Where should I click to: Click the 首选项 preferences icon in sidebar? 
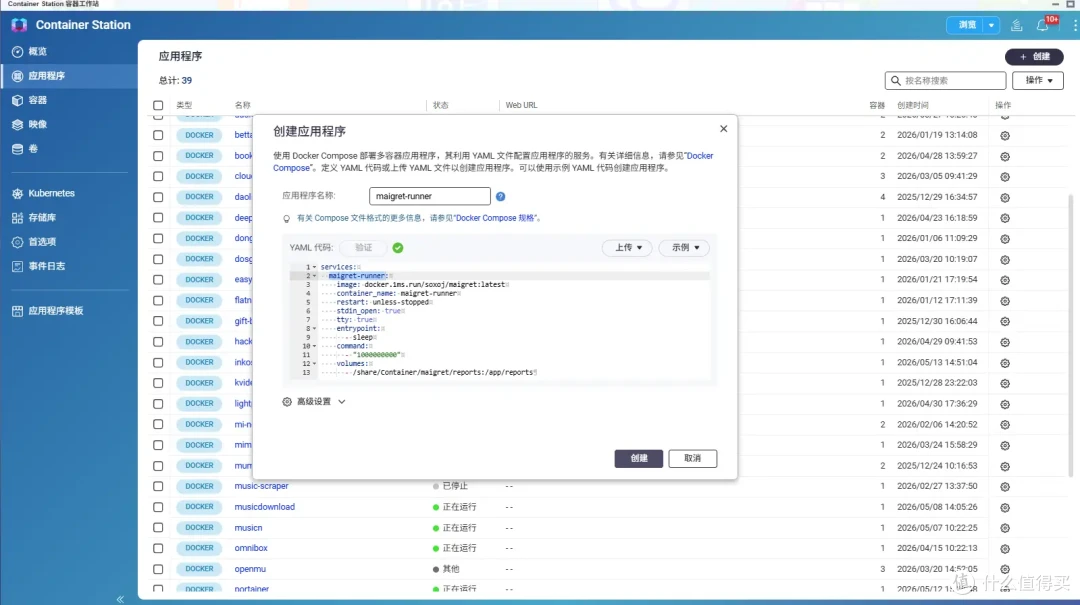[x=17, y=242]
